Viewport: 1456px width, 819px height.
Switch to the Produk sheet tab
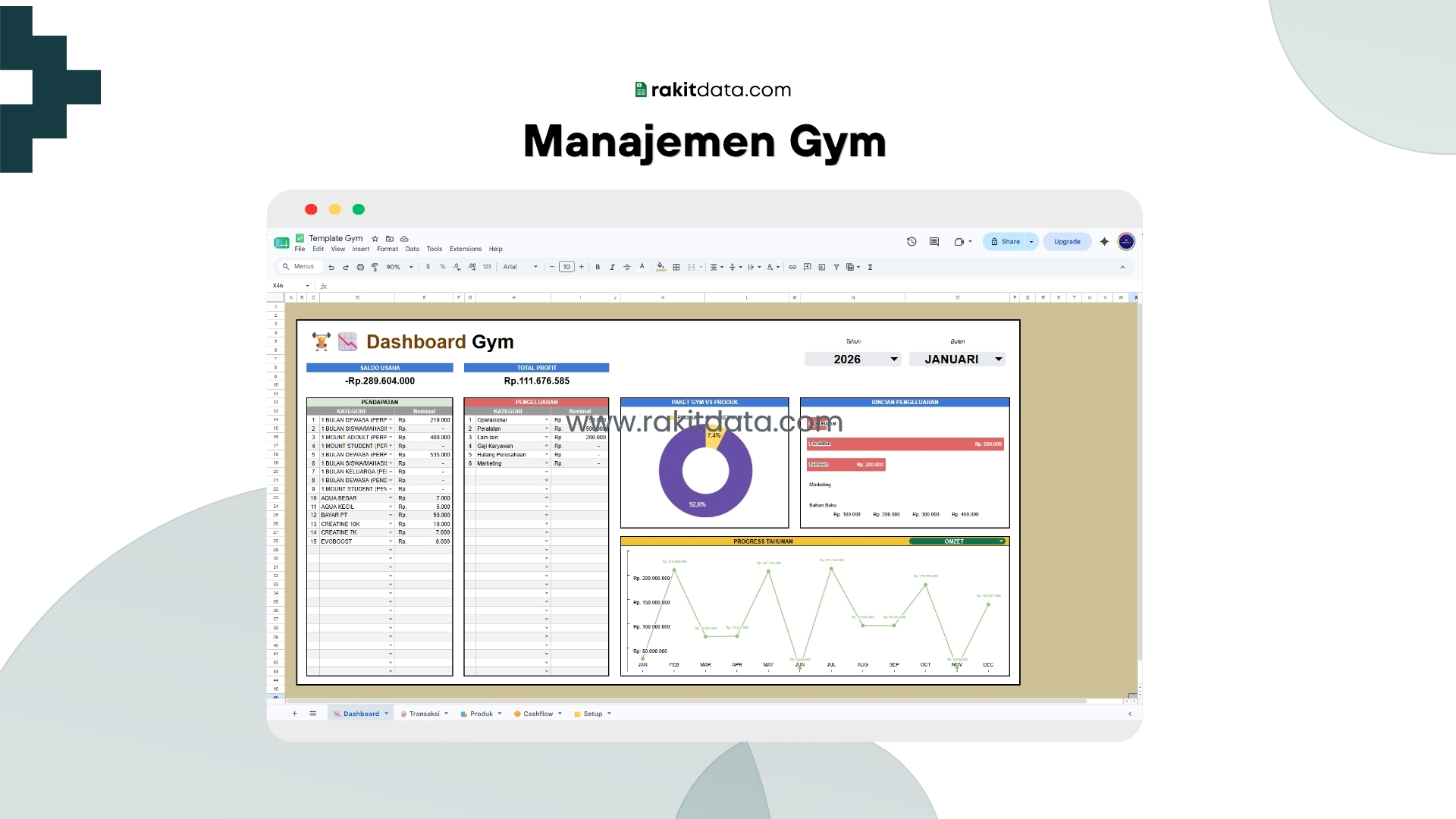coord(482,714)
